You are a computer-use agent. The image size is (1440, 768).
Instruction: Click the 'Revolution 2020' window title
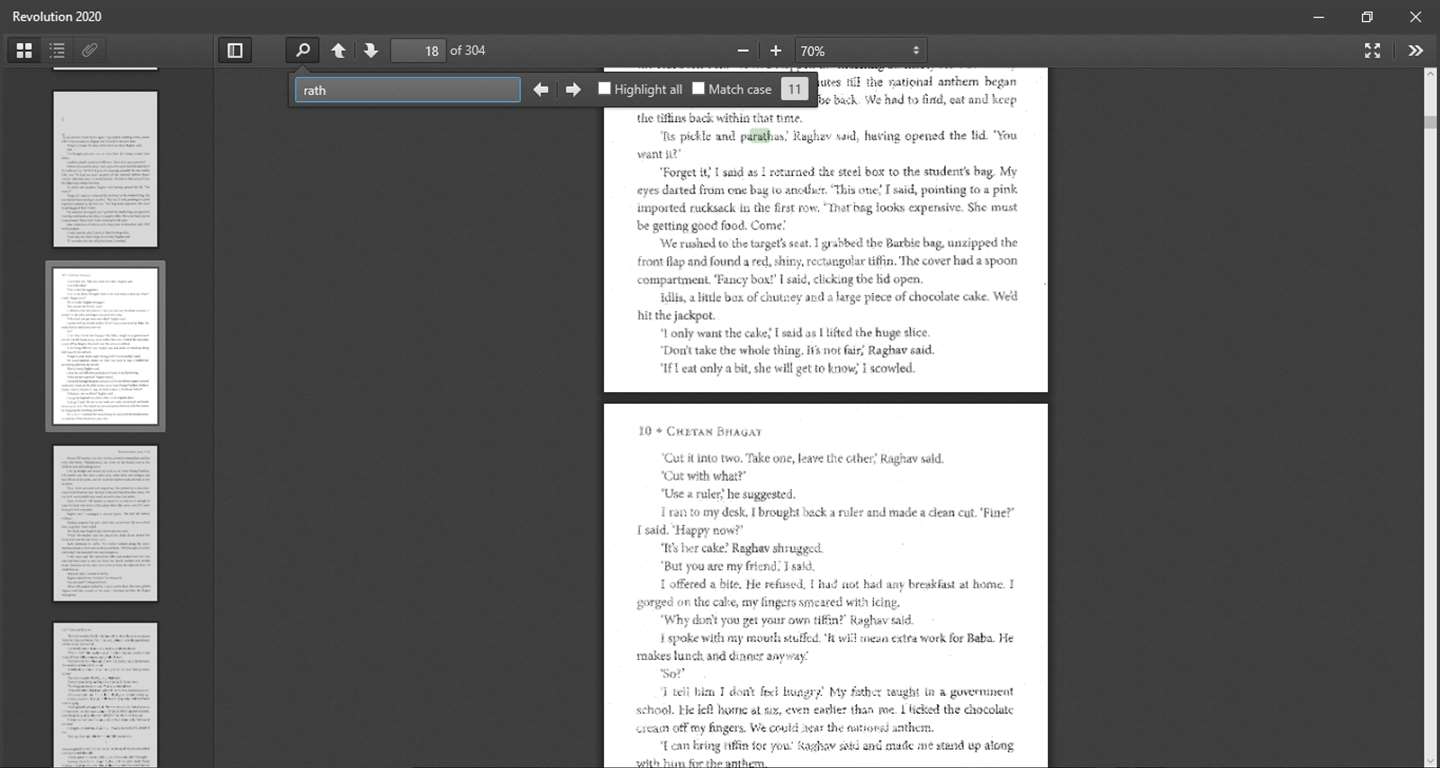(57, 16)
